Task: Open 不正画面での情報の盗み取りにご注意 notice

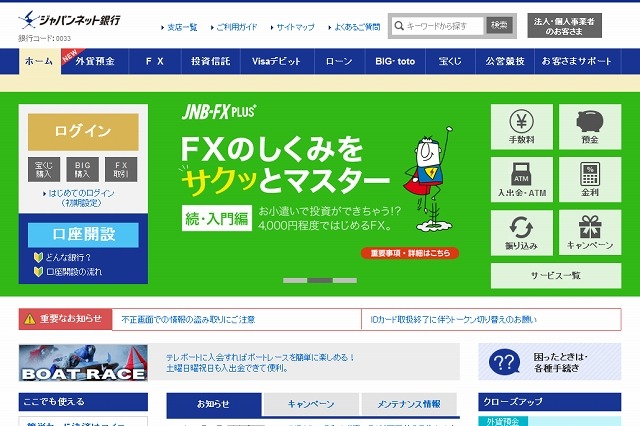Action: pos(188,320)
